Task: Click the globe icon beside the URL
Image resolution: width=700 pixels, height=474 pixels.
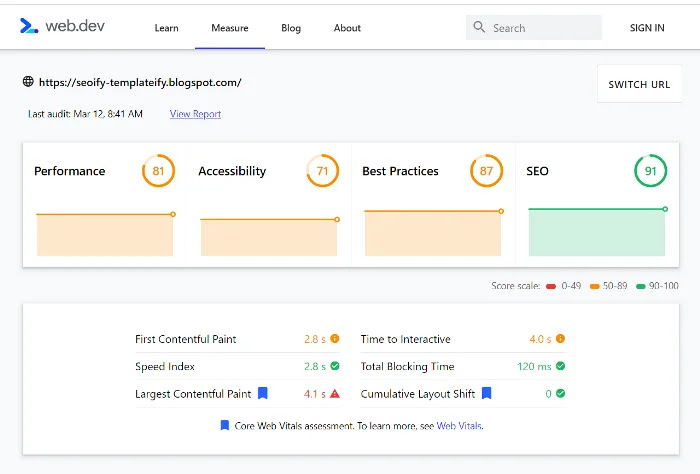Action: pos(27,82)
